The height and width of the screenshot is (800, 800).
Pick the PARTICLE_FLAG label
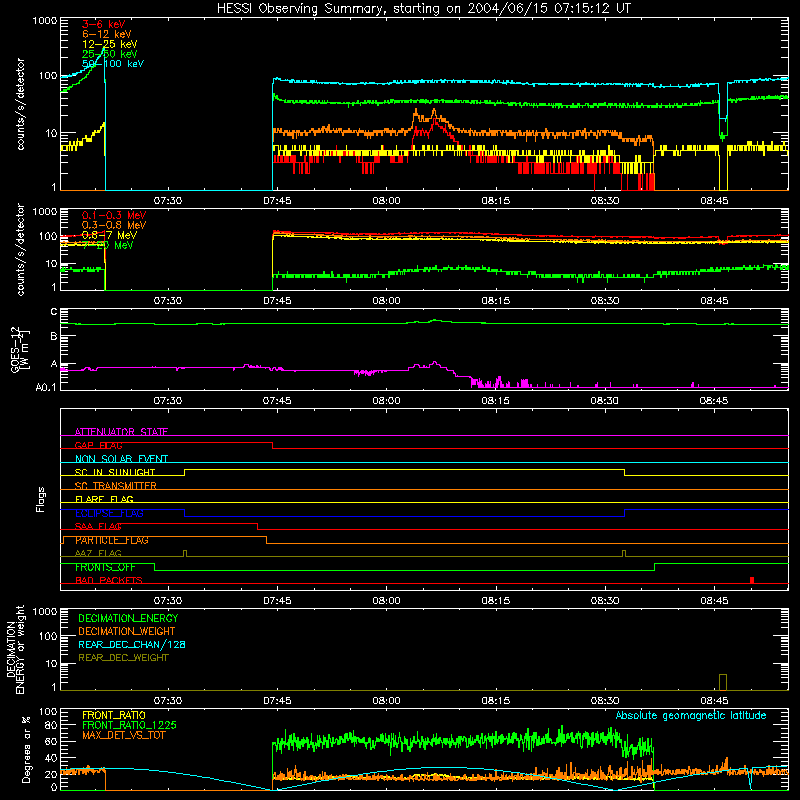[112, 540]
